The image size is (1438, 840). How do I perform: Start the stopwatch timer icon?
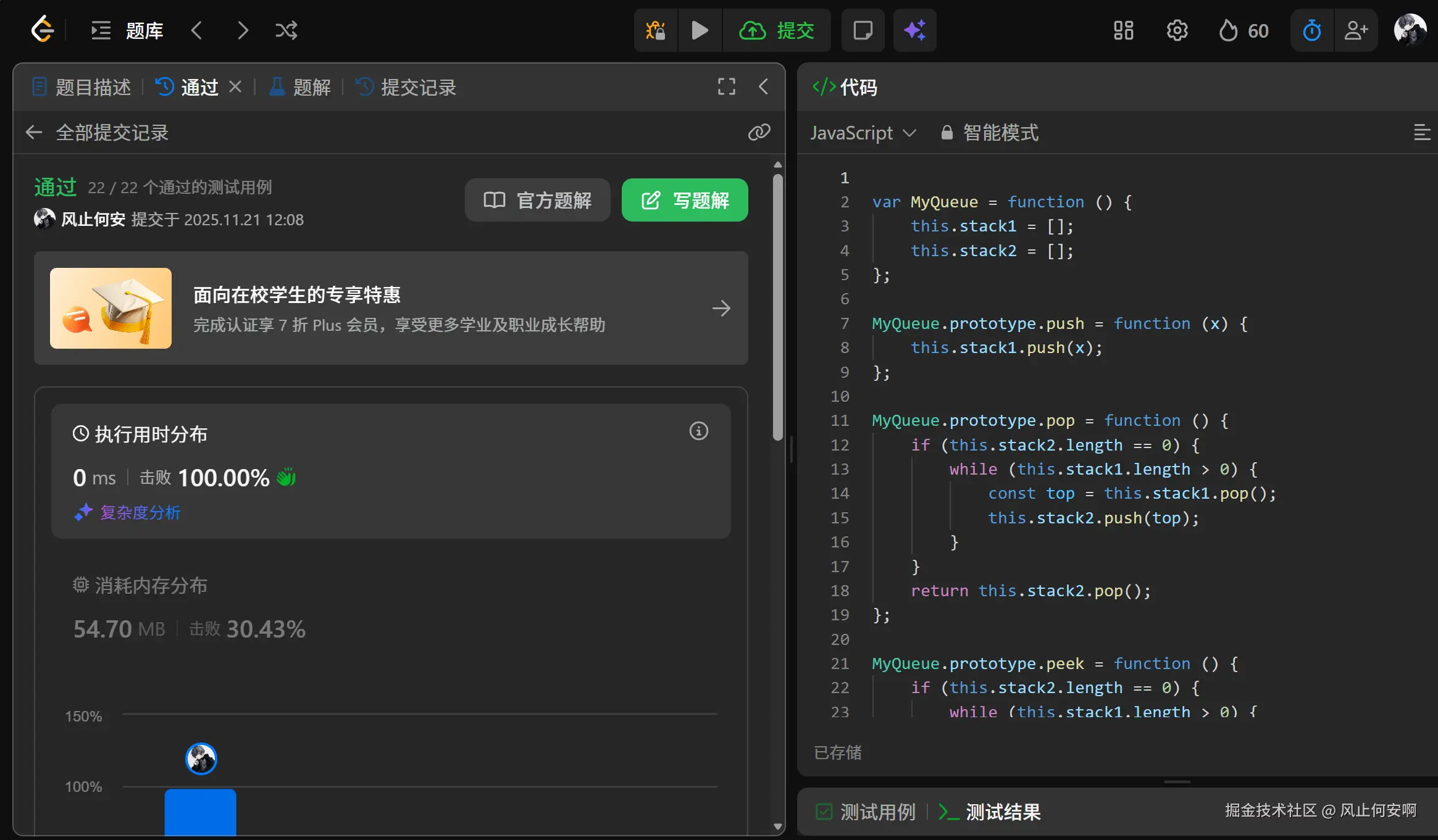[1311, 30]
